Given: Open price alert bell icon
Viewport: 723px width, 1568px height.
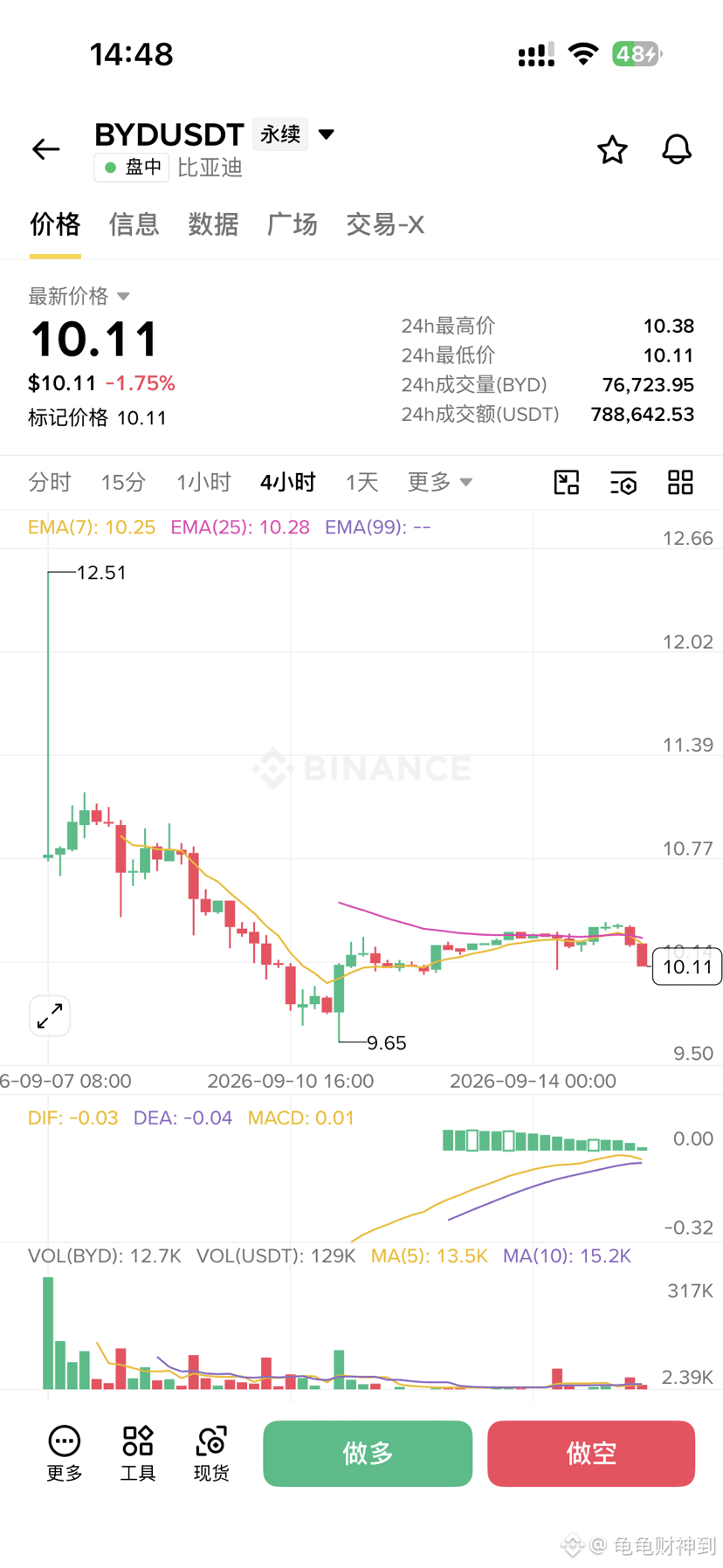Looking at the screenshot, I should tap(677, 149).
